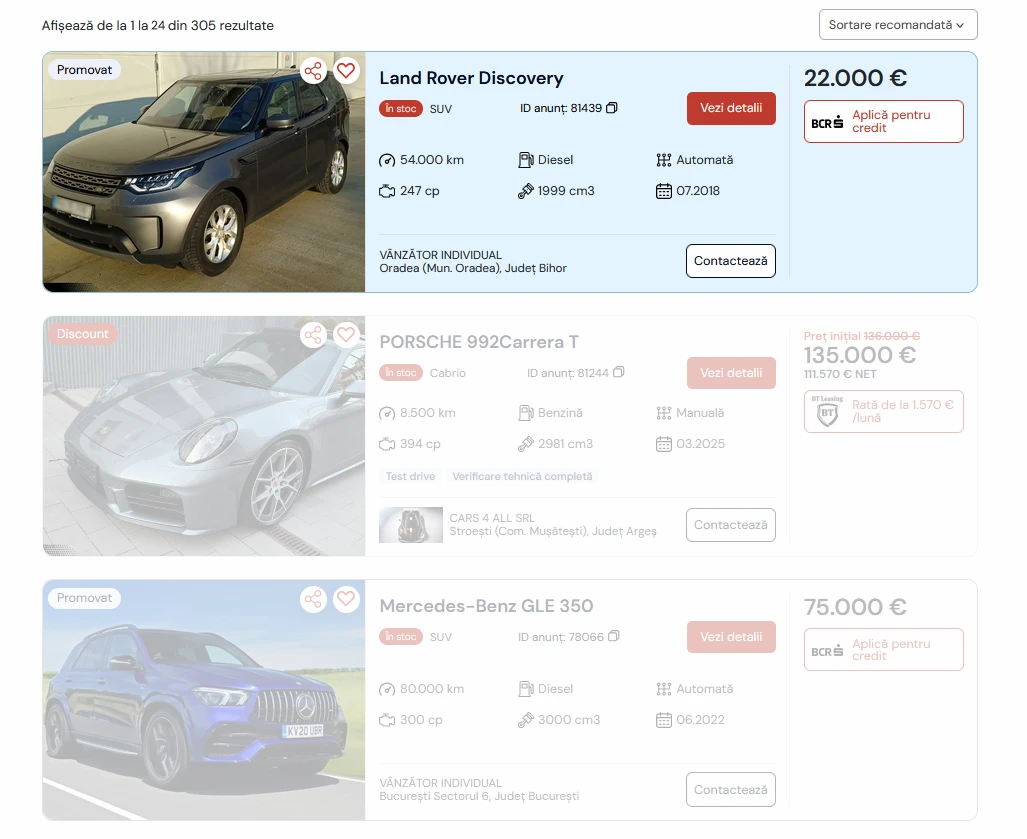The image size is (1027, 839).
Task: Add Porsche 992 Carrera T to favorites
Action: click(x=346, y=335)
